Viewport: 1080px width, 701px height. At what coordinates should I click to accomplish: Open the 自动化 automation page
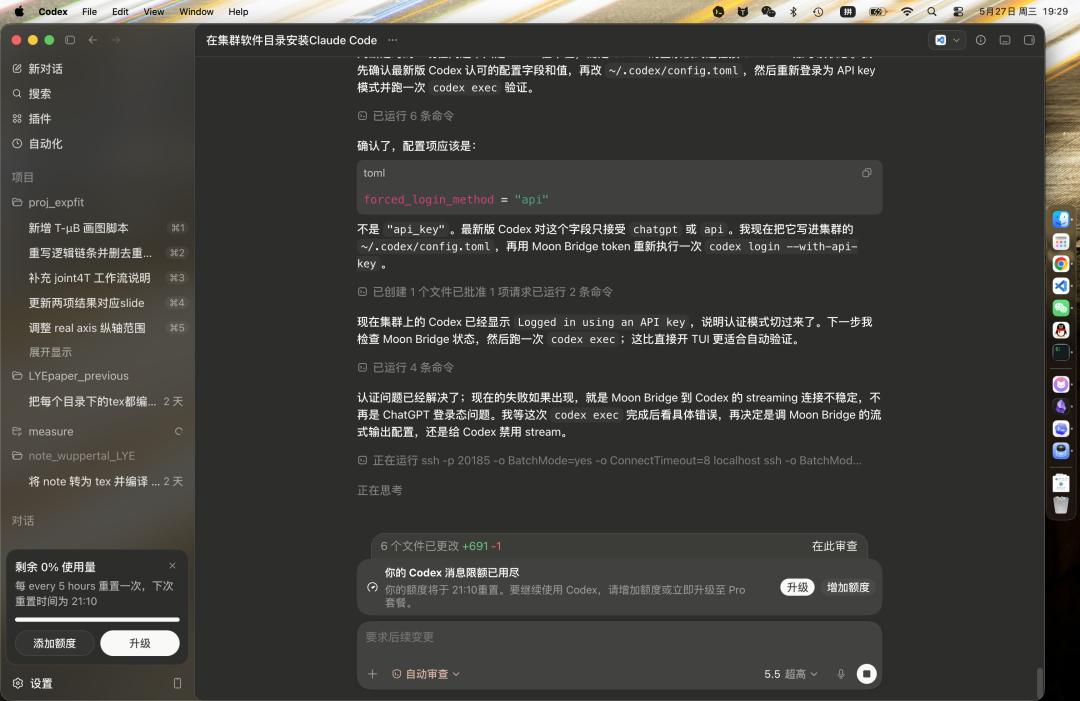[45, 143]
